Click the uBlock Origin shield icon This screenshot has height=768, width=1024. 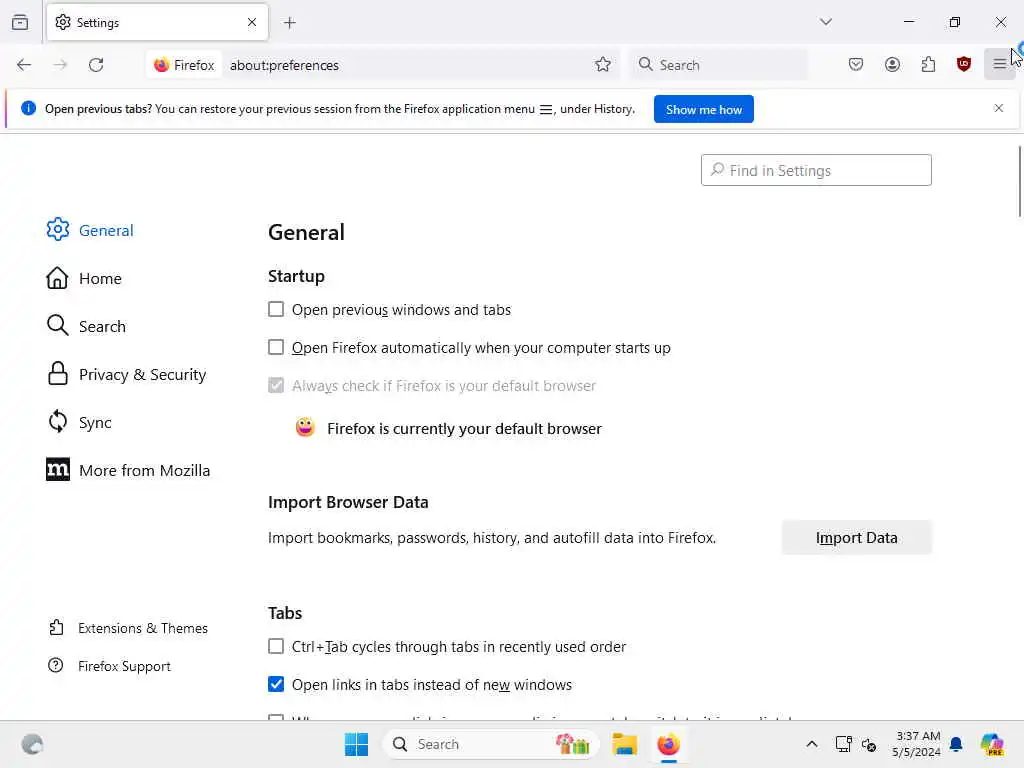964,65
